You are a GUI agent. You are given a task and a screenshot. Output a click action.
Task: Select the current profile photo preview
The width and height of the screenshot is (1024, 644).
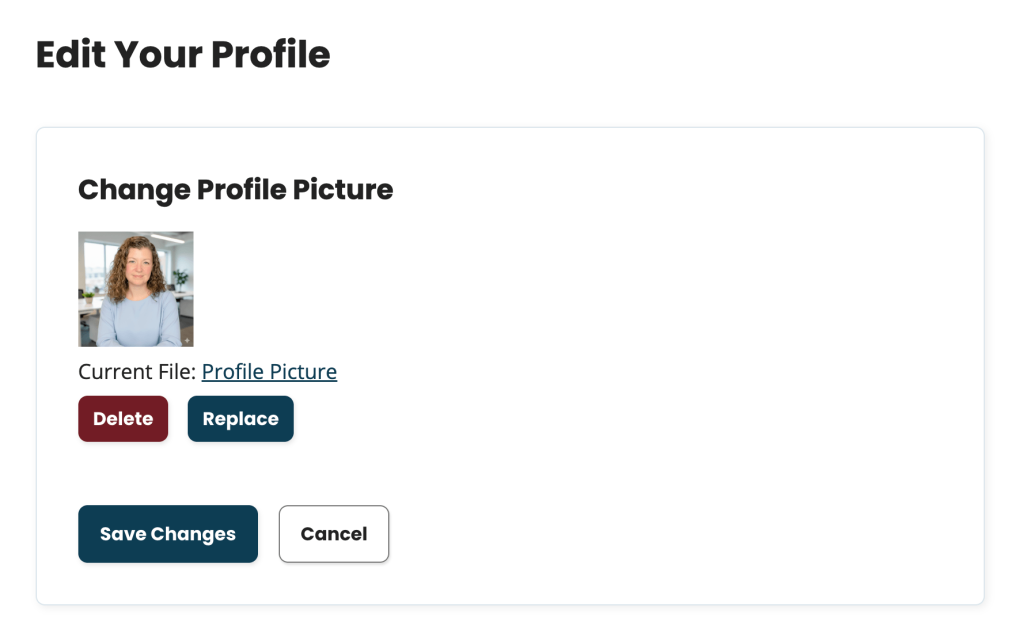coord(136,289)
